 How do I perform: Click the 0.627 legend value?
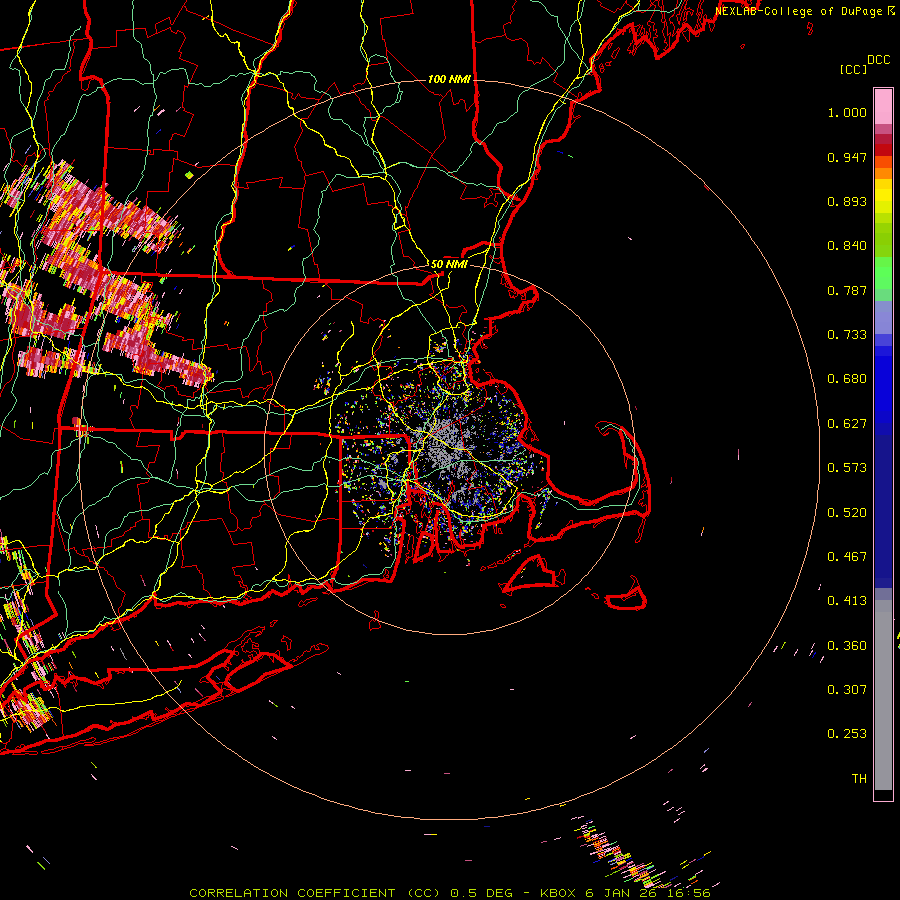point(847,424)
